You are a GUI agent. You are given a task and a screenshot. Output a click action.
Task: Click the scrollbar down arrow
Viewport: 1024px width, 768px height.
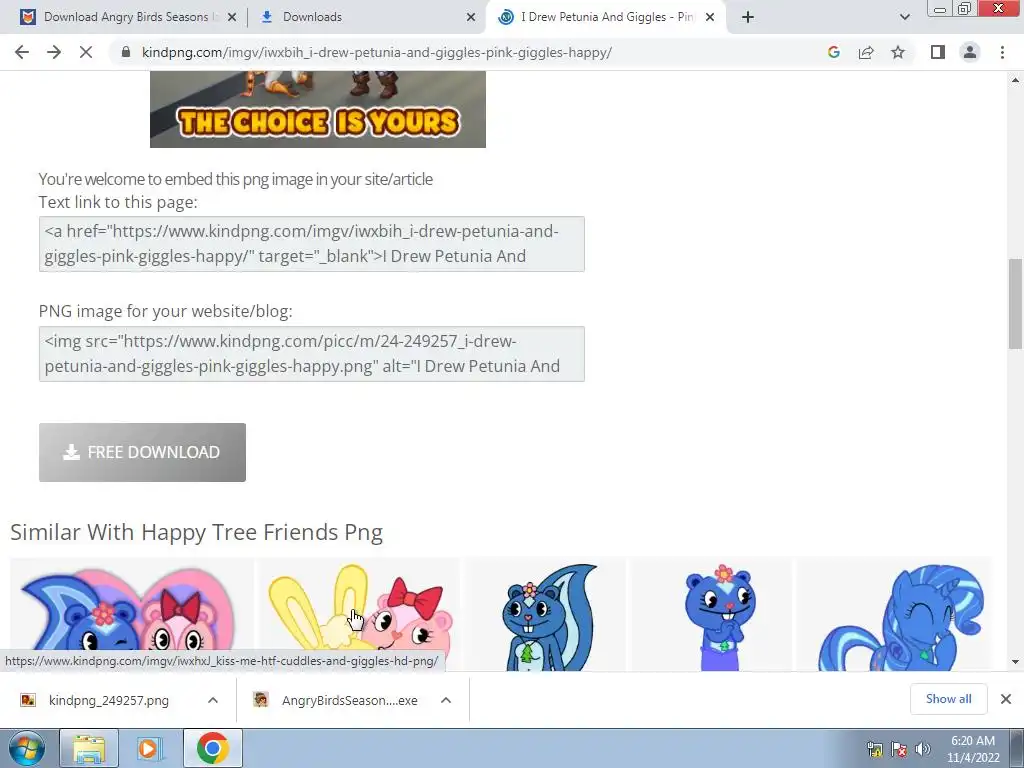pos(1015,662)
